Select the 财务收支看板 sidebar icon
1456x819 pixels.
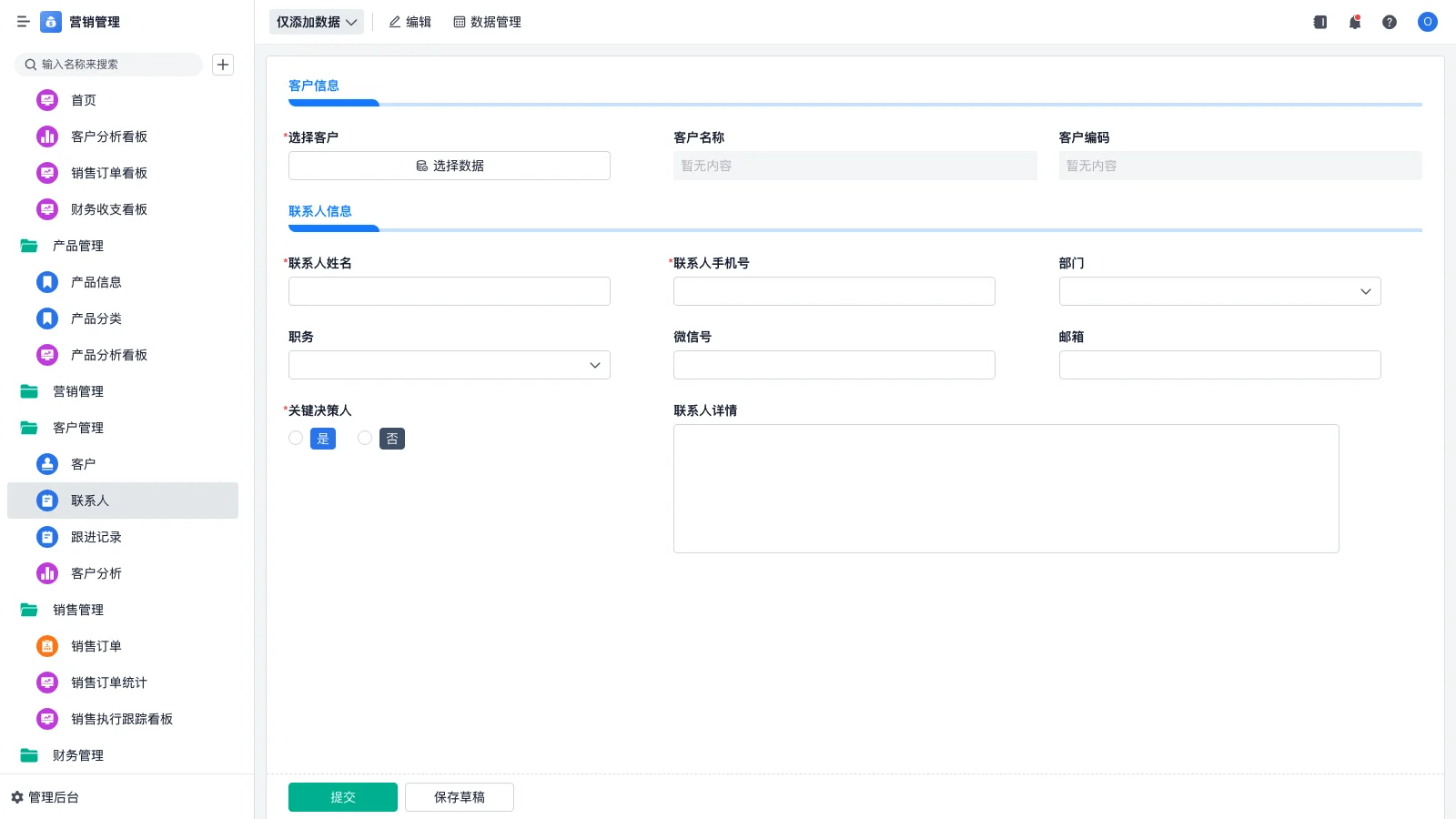coord(46,209)
